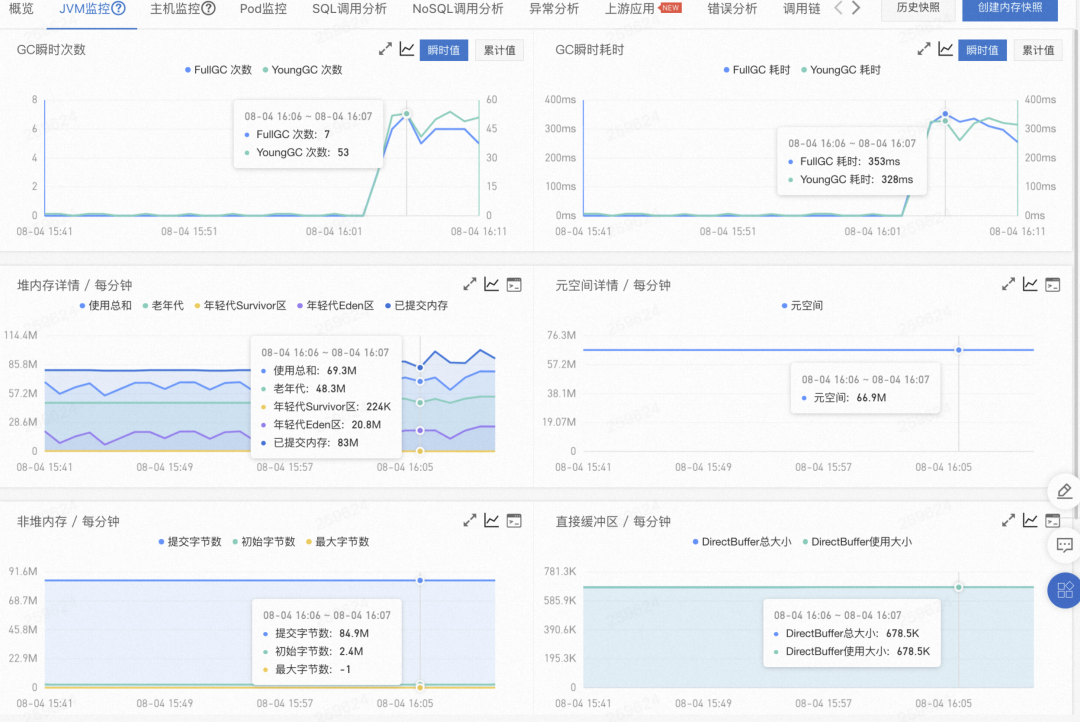Open the console icon in 非堆内存 panel
This screenshot has width=1080, height=722.
(x=514, y=521)
